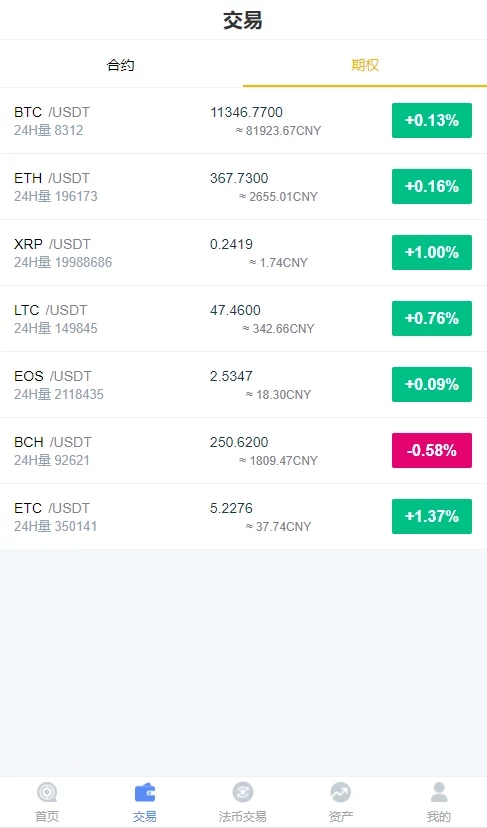Open the ETH /USDT trading pair
The height and width of the screenshot is (828, 487).
[x=52, y=178]
